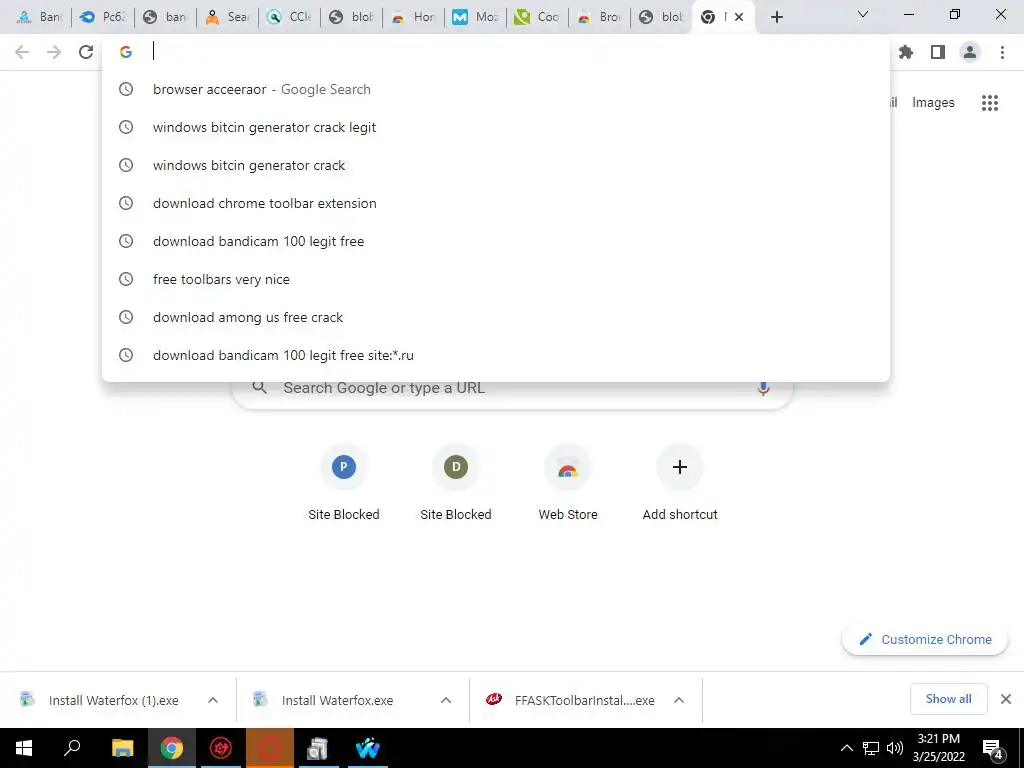Viewport: 1024px width, 768px height.
Task: Open the Images link
Action: click(933, 103)
